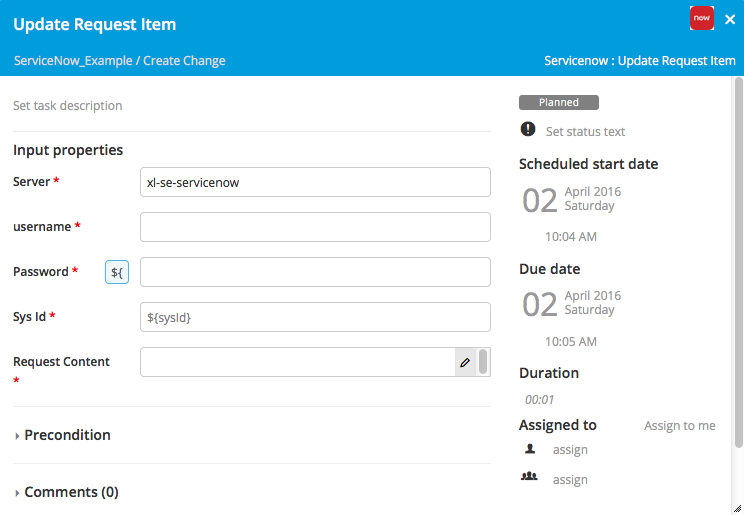This screenshot has height=515, width=744.
Task: Click inside the Request Content text area
Action: click(298, 362)
